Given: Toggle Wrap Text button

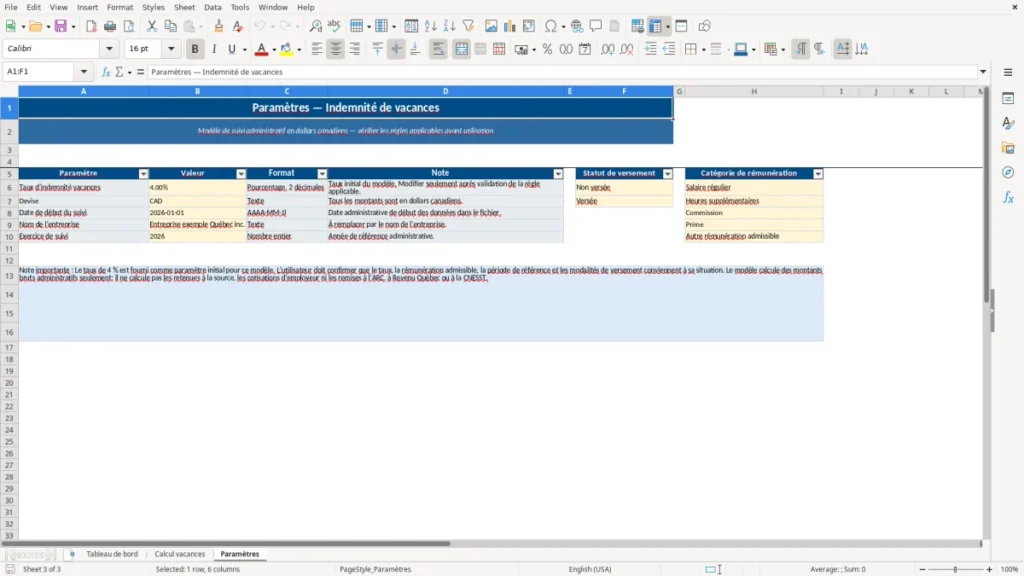Looking at the screenshot, I should coord(438,49).
